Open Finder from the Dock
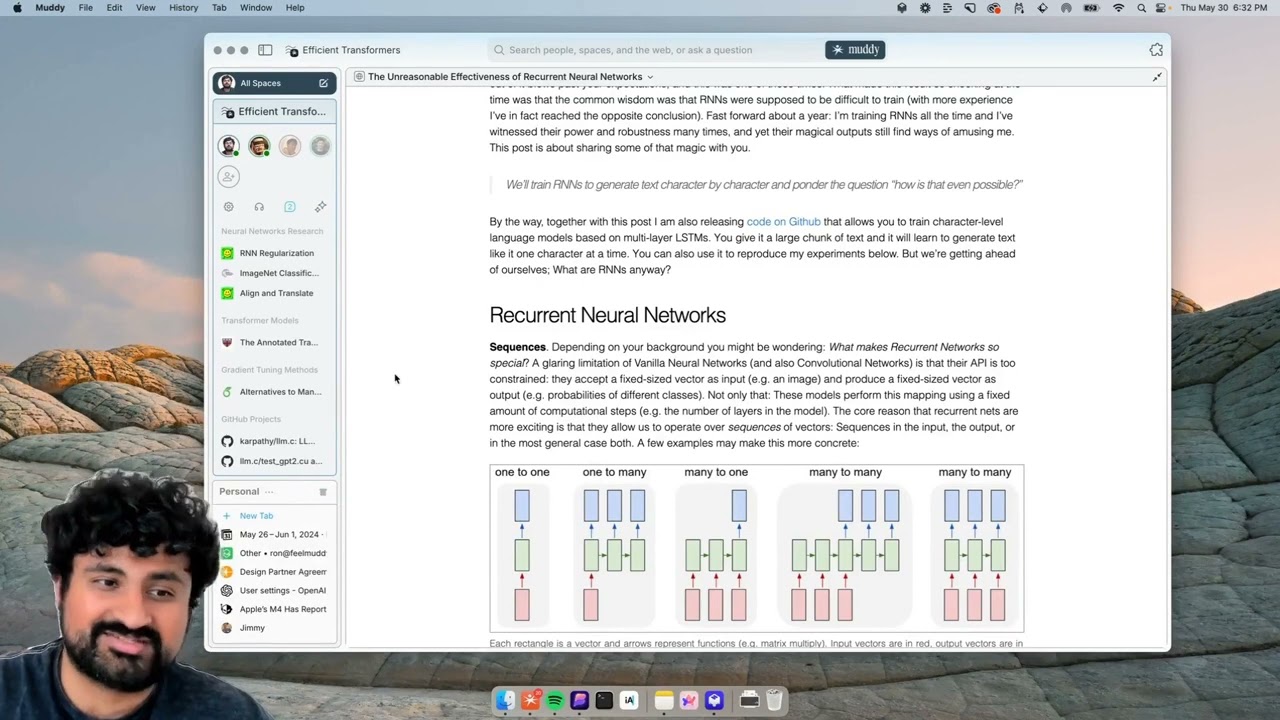The image size is (1280, 720). click(x=506, y=701)
